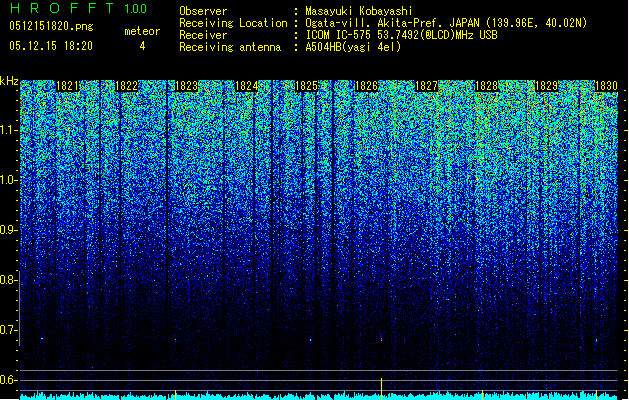This screenshot has height=400, width=629.
Task: Select the antenna value A504HB(yagi 4el)
Action: [x=353, y=47]
